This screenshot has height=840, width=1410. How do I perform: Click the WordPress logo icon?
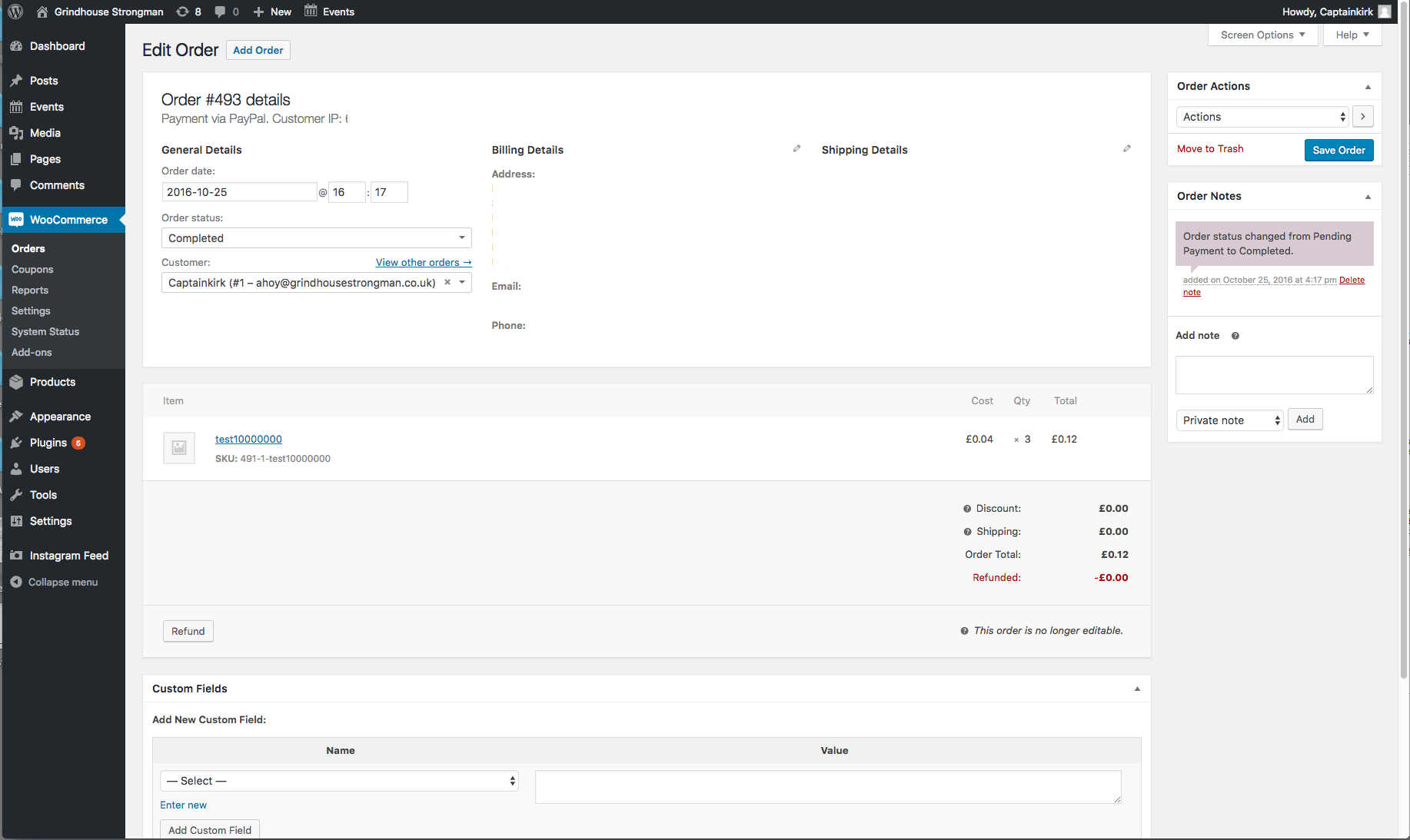pyautogui.click(x=15, y=12)
